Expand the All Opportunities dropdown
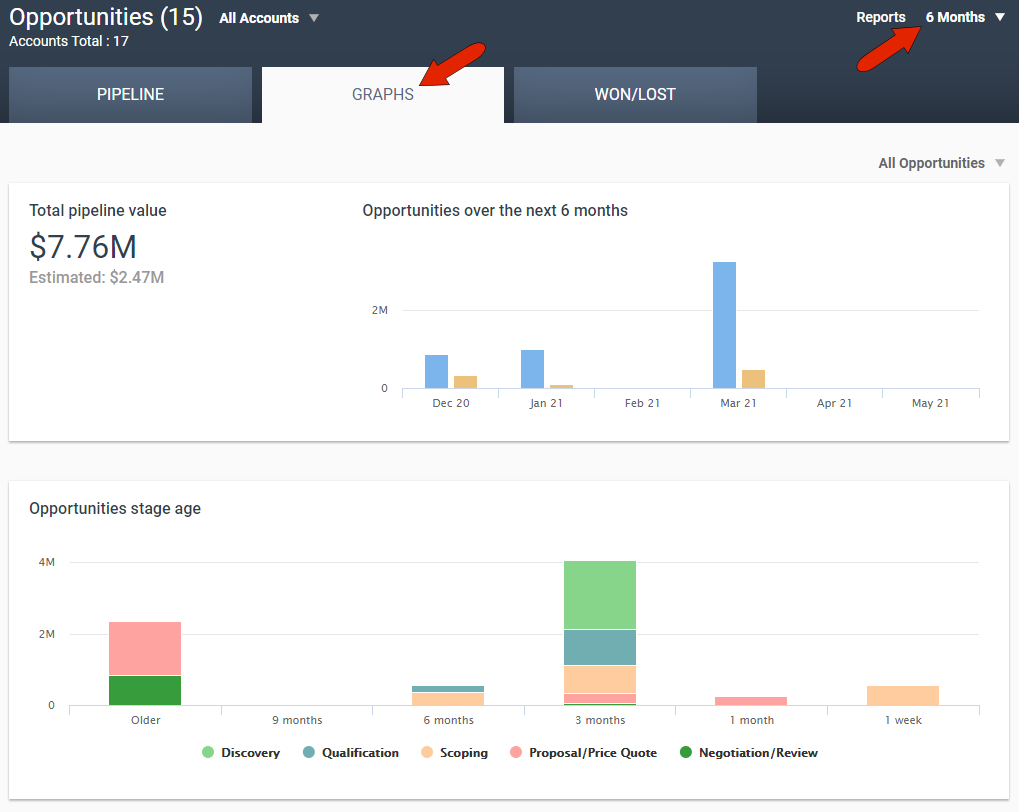Image resolution: width=1019 pixels, height=812 pixels. tap(940, 163)
